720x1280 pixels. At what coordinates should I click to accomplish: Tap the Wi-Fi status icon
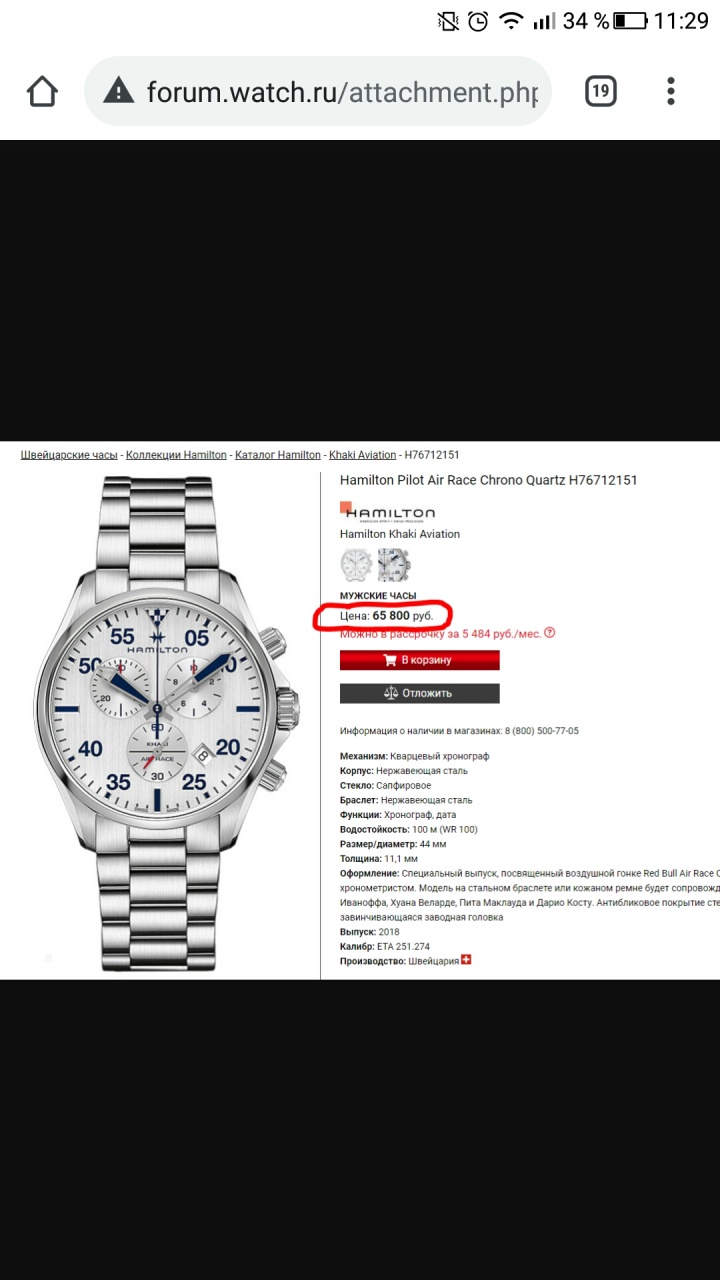pos(511,20)
